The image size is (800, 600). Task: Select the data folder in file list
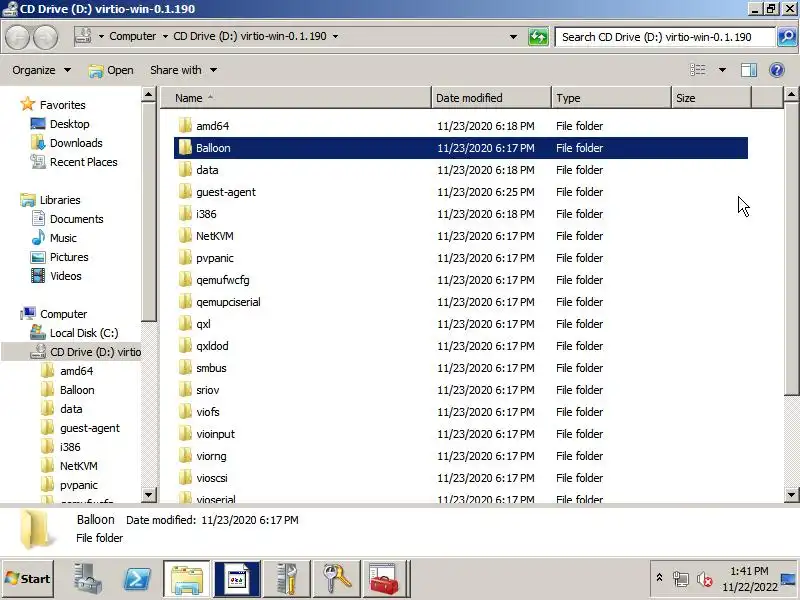(x=461, y=170)
